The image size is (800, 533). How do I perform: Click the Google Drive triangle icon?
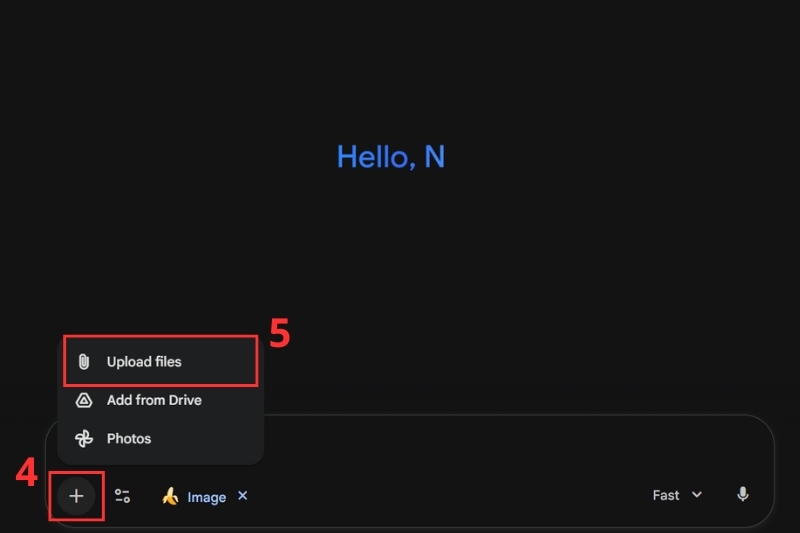(x=85, y=400)
